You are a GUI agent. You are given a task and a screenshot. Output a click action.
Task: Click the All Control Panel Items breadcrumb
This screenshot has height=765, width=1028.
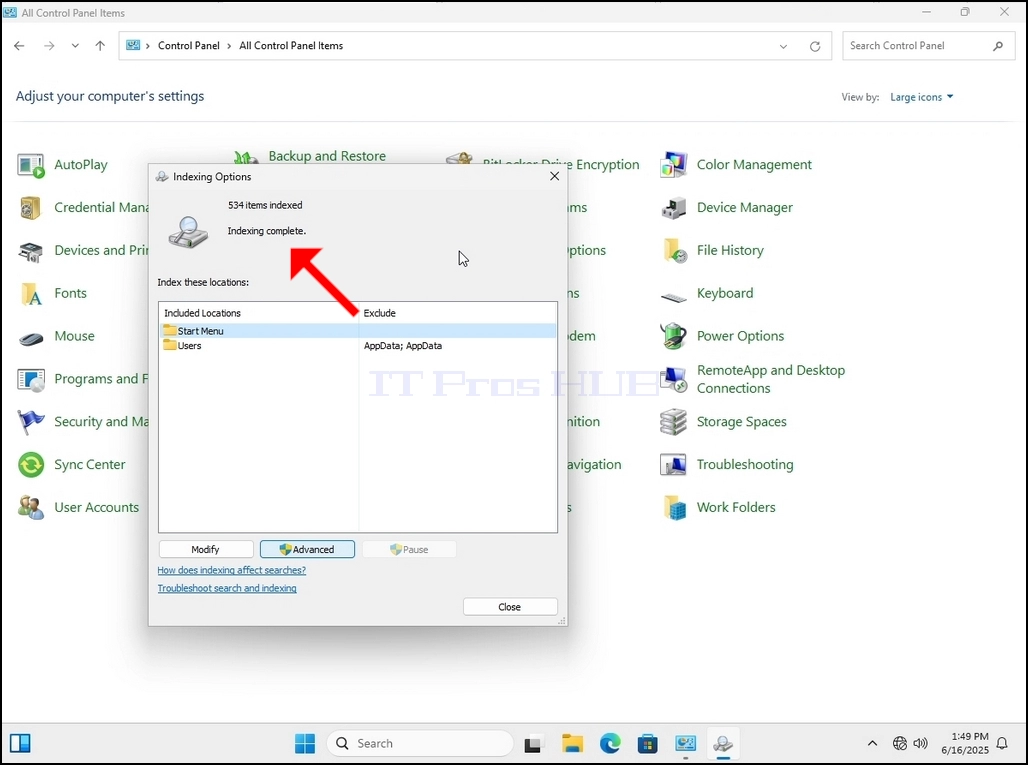tap(291, 46)
